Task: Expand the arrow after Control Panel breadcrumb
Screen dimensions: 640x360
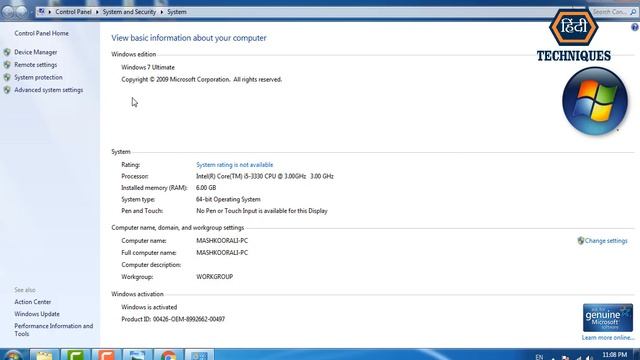Action: pyautogui.click(x=97, y=12)
